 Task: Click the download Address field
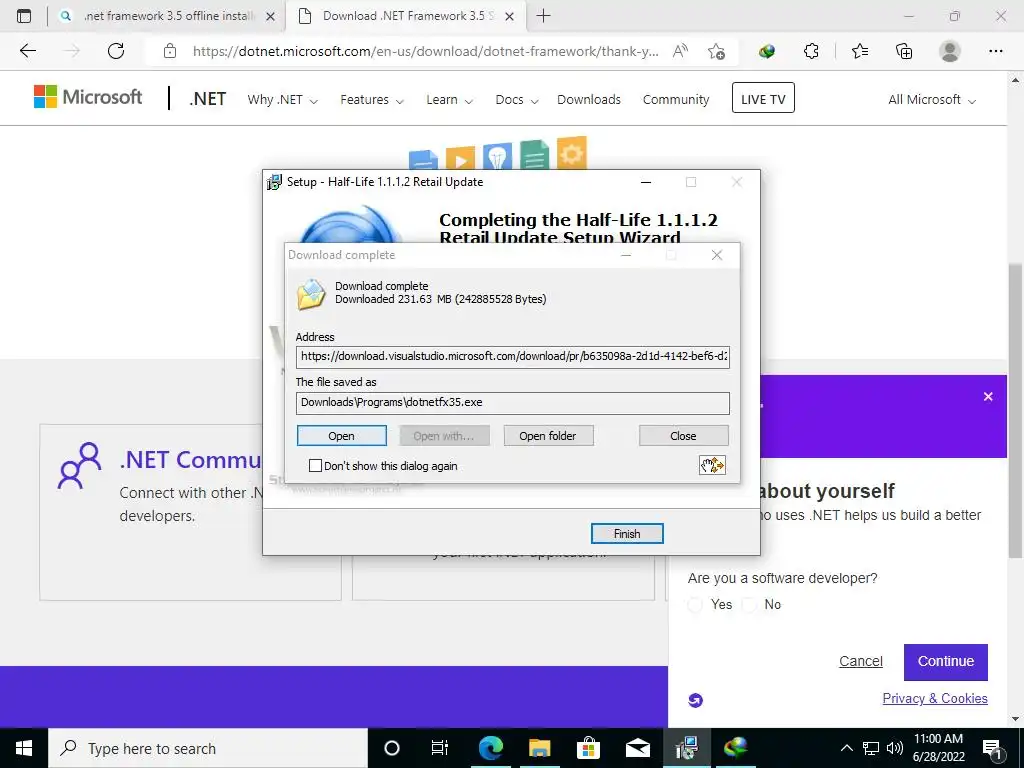coord(513,357)
